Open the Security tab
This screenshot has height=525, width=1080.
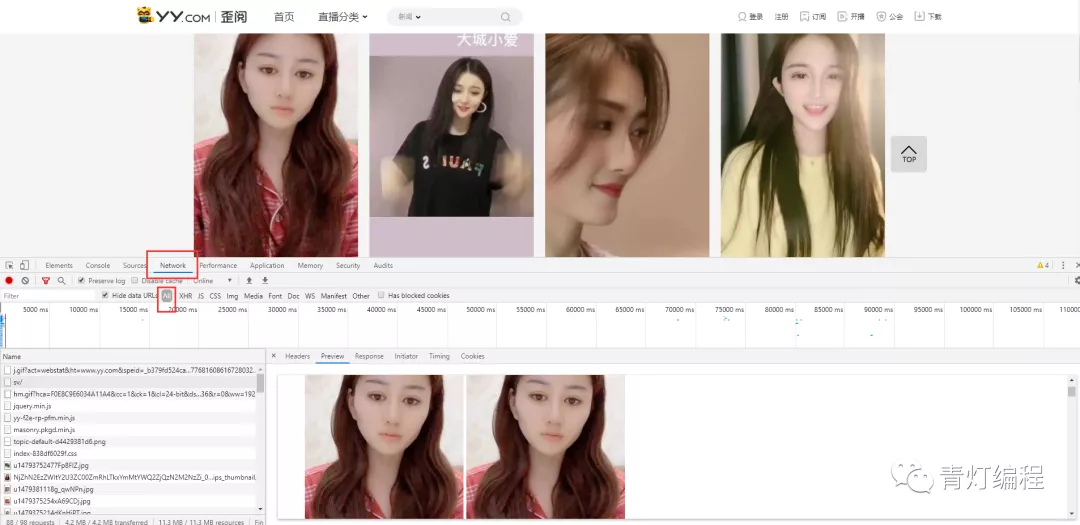[348, 265]
